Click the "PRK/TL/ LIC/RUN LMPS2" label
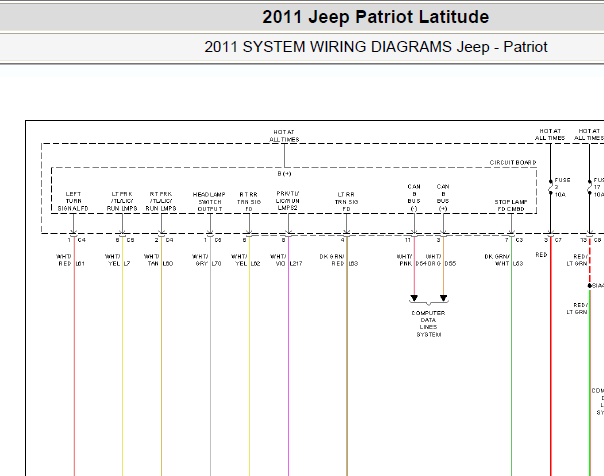Screen dimensions: 604x476 (x=288, y=201)
